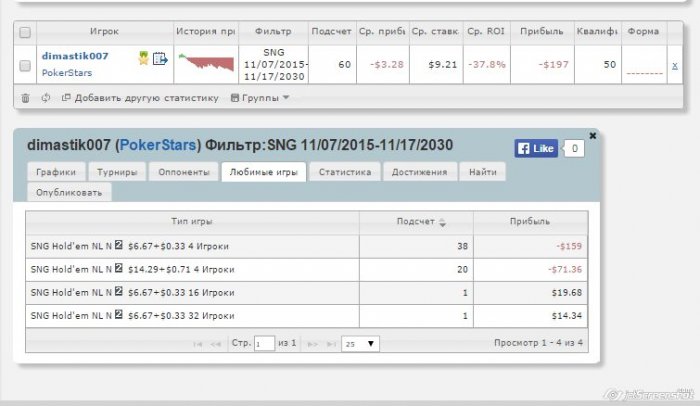Close the dimastik007 details panel
The width and height of the screenshot is (700, 406).
click(x=592, y=135)
